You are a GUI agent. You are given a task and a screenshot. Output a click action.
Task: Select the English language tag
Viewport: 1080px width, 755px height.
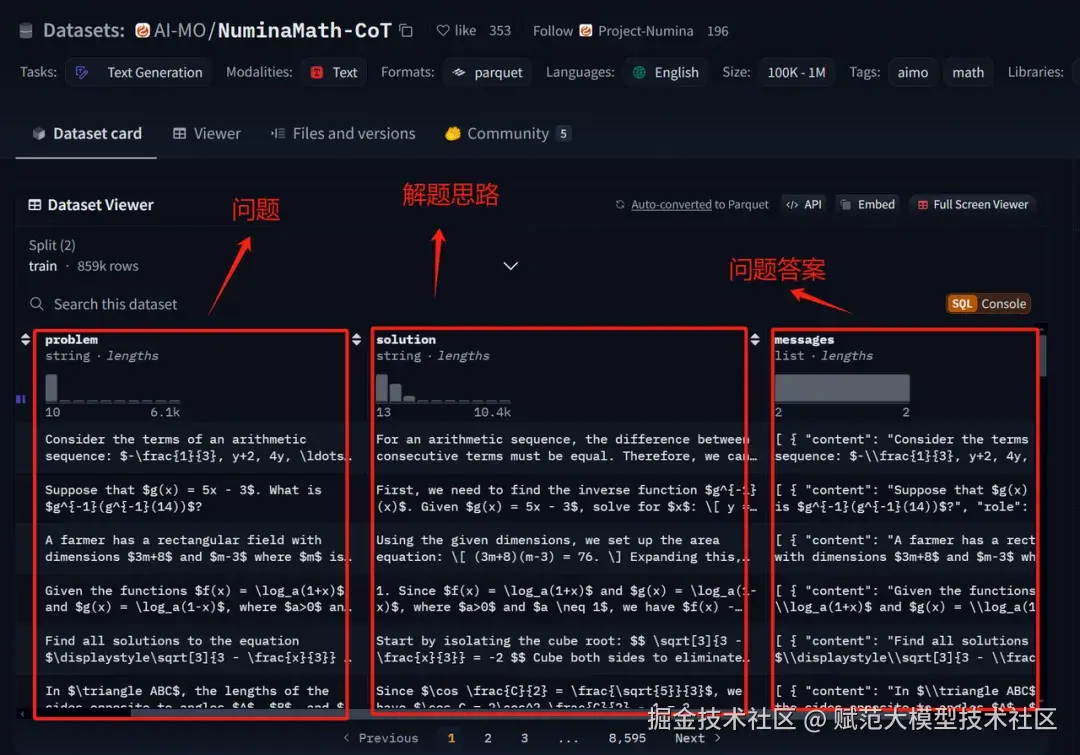(666, 72)
